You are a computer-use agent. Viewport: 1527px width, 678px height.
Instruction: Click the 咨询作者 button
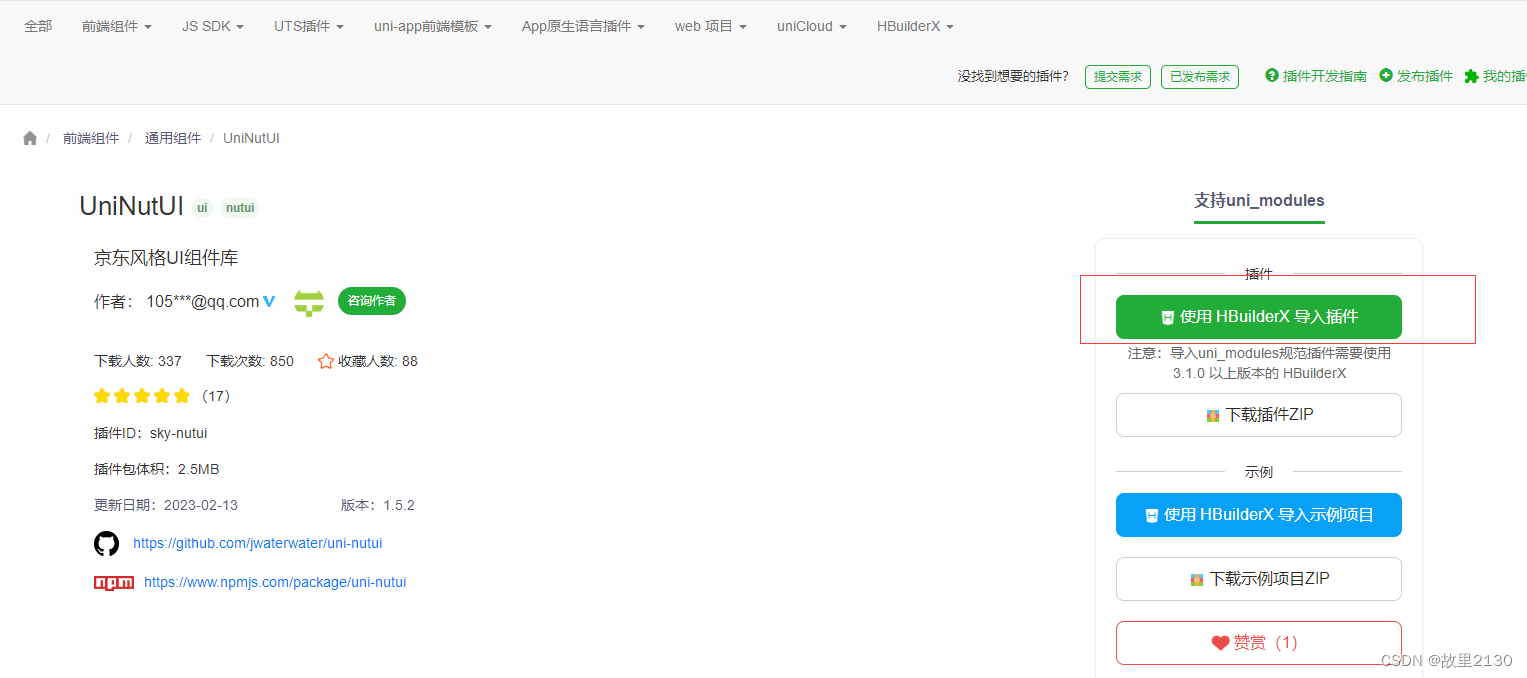click(x=372, y=301)
